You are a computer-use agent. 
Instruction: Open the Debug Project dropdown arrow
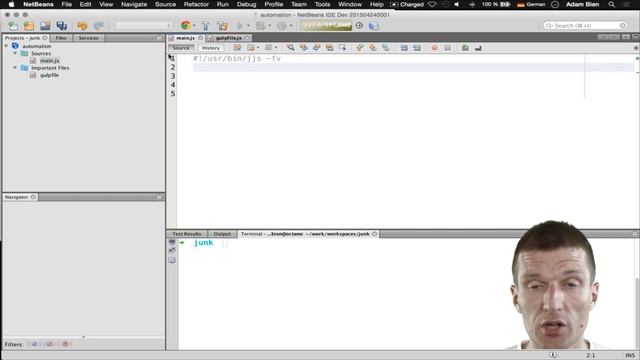269,26
